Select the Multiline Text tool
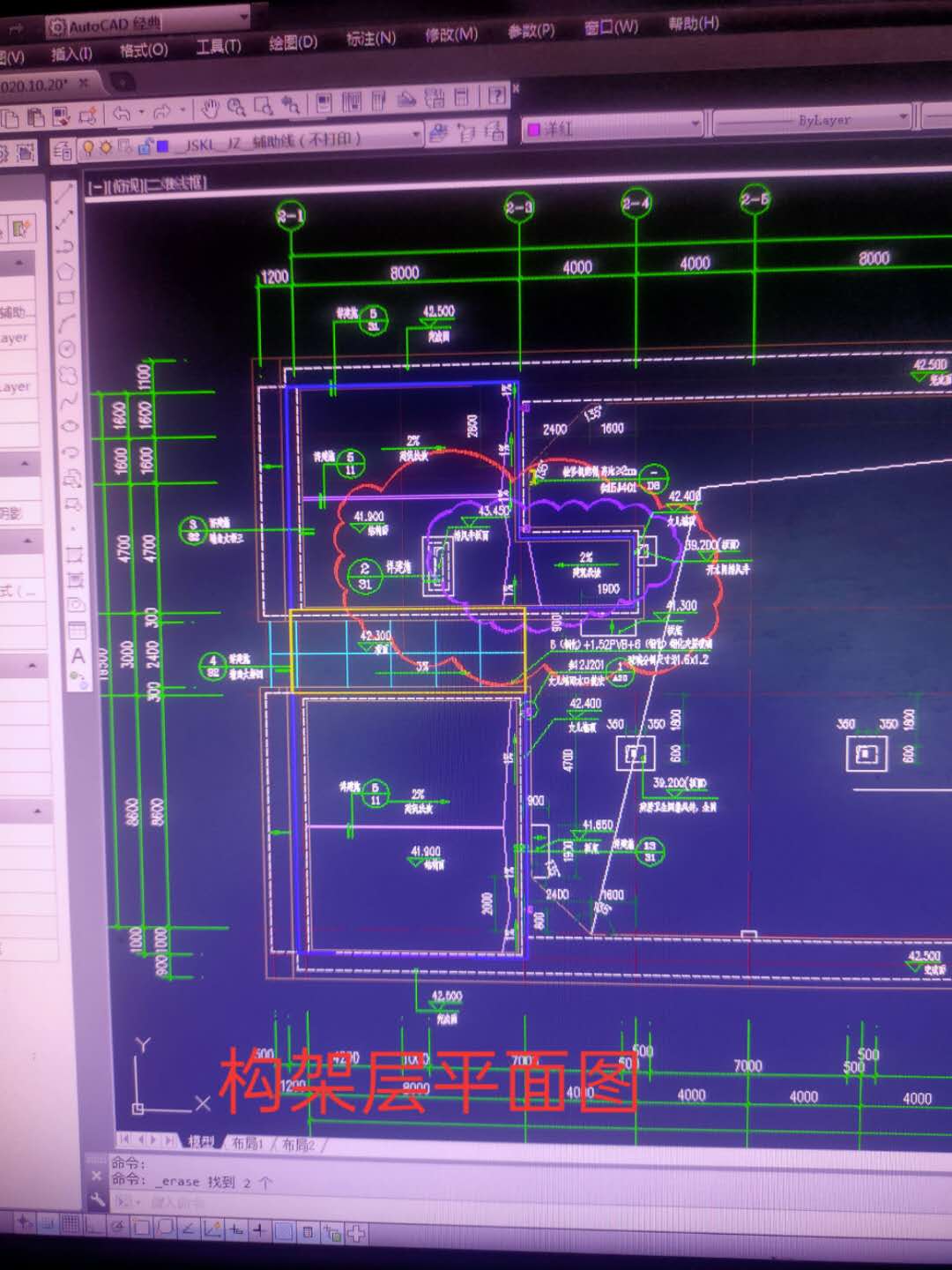 point(78,656)
